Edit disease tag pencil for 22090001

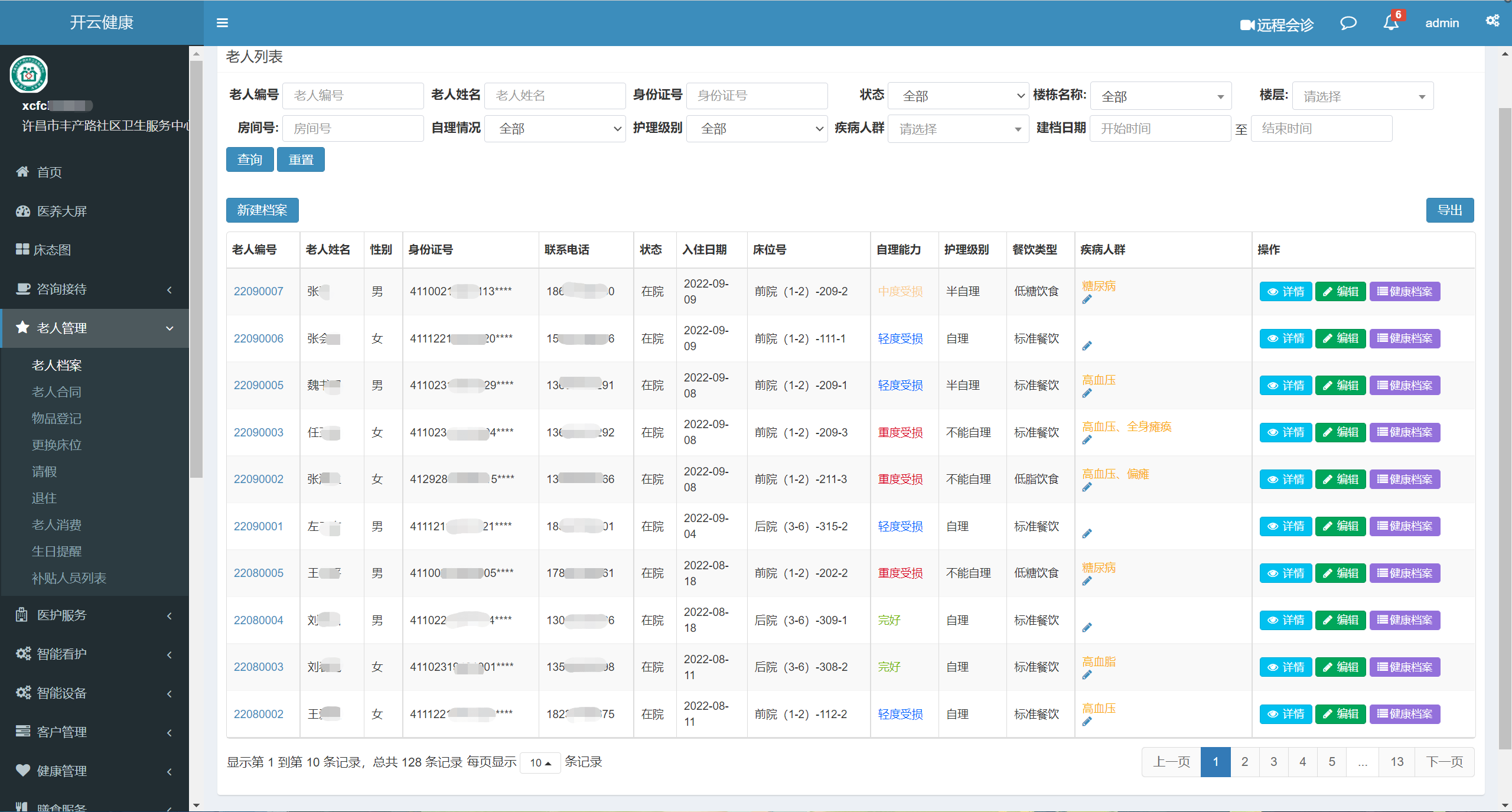click(1087, 534)
